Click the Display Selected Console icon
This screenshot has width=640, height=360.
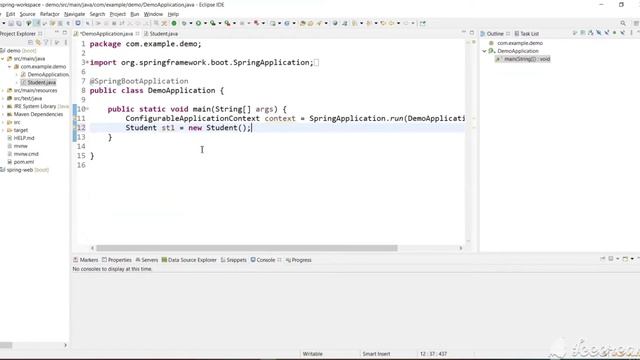[x=611, y=259]
